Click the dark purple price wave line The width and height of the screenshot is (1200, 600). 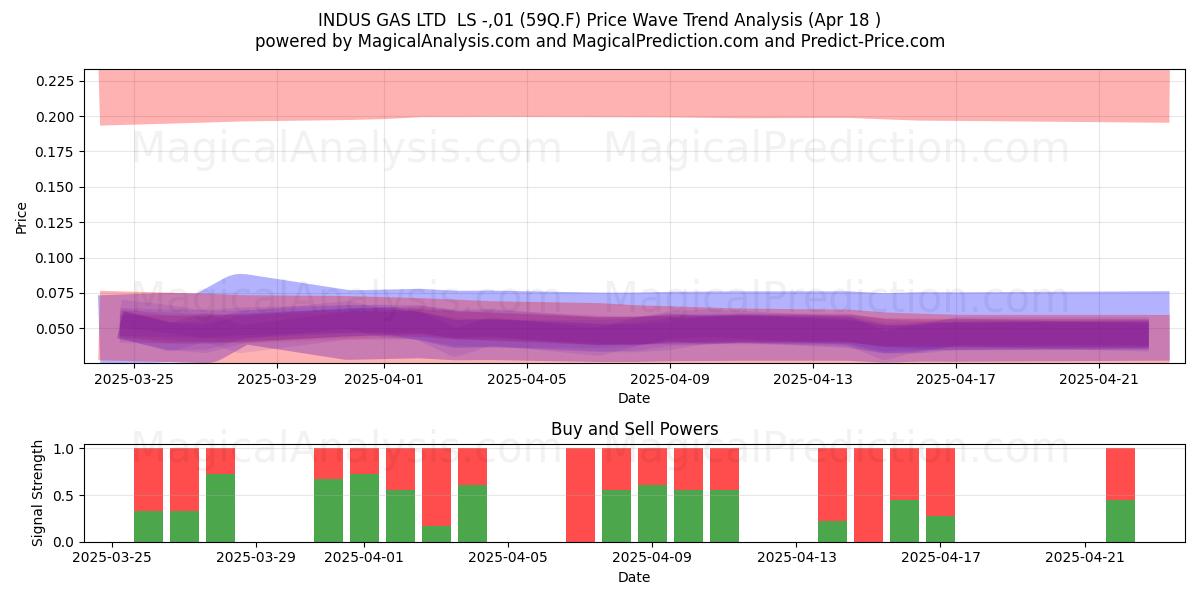(x=634, y=331)
